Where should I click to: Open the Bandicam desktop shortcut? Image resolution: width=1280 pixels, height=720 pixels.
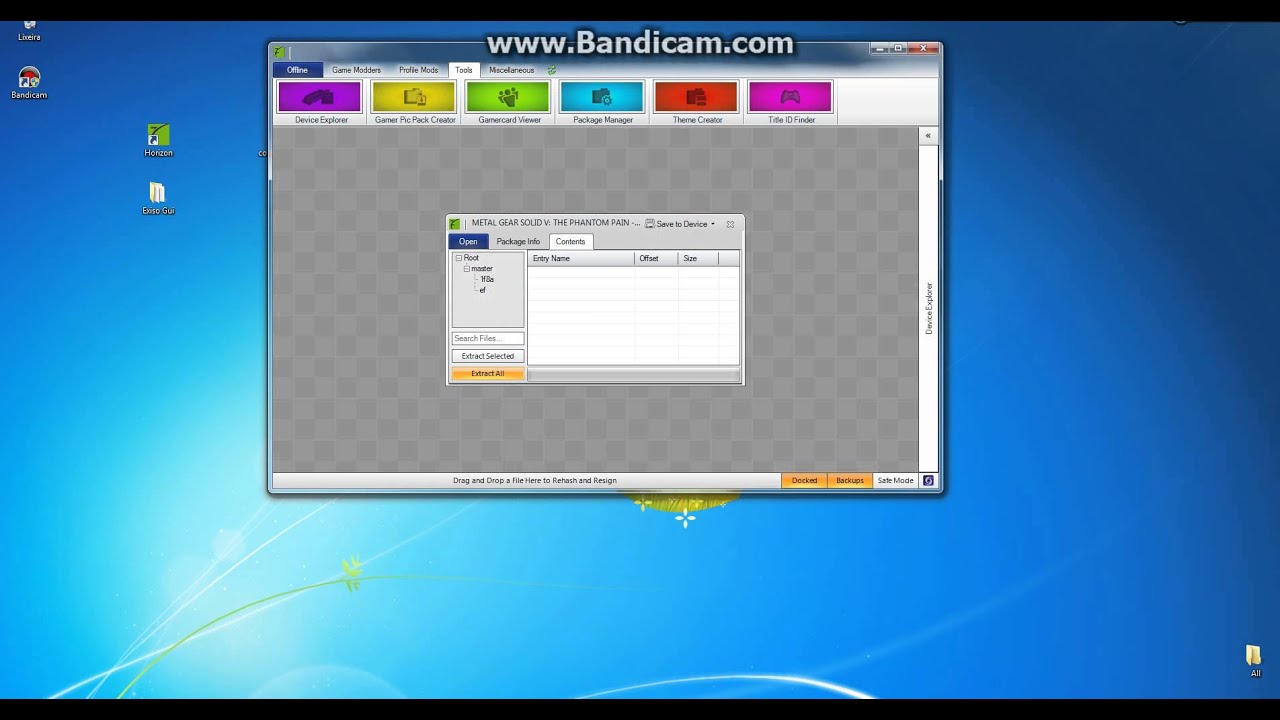(x=29, y=83)
